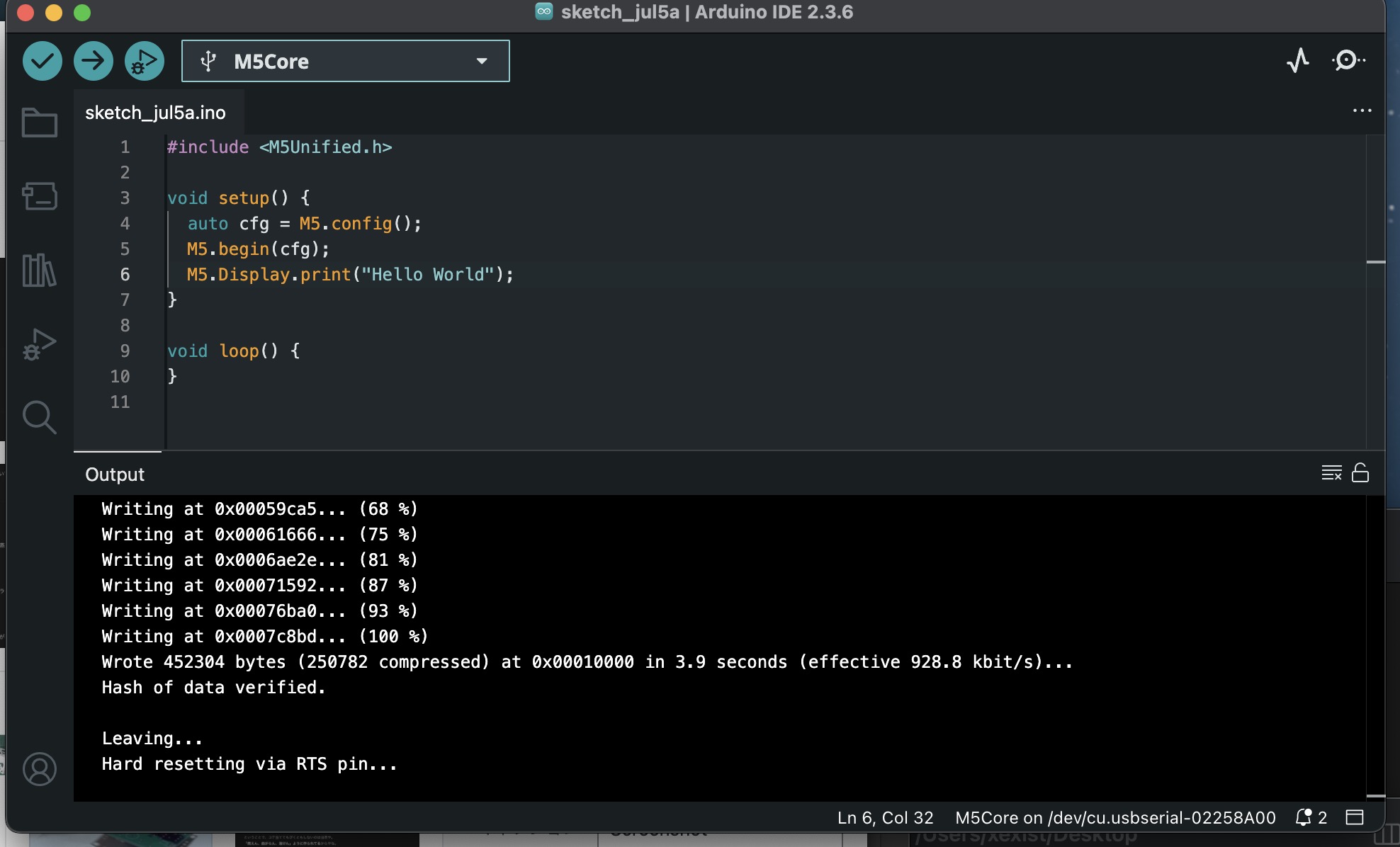Click line number 6 in the gutter
Screen dimensions: 1400x847
pos(125,274)
